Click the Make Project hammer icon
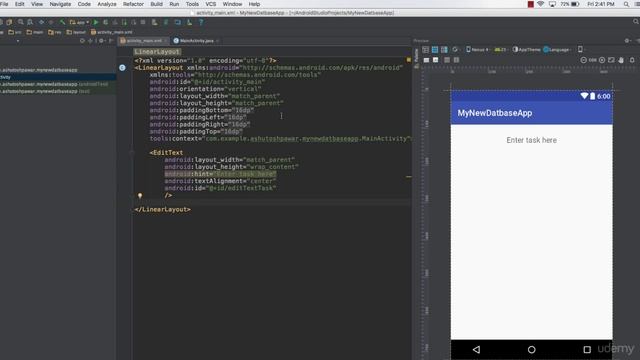 click(62, 22)
